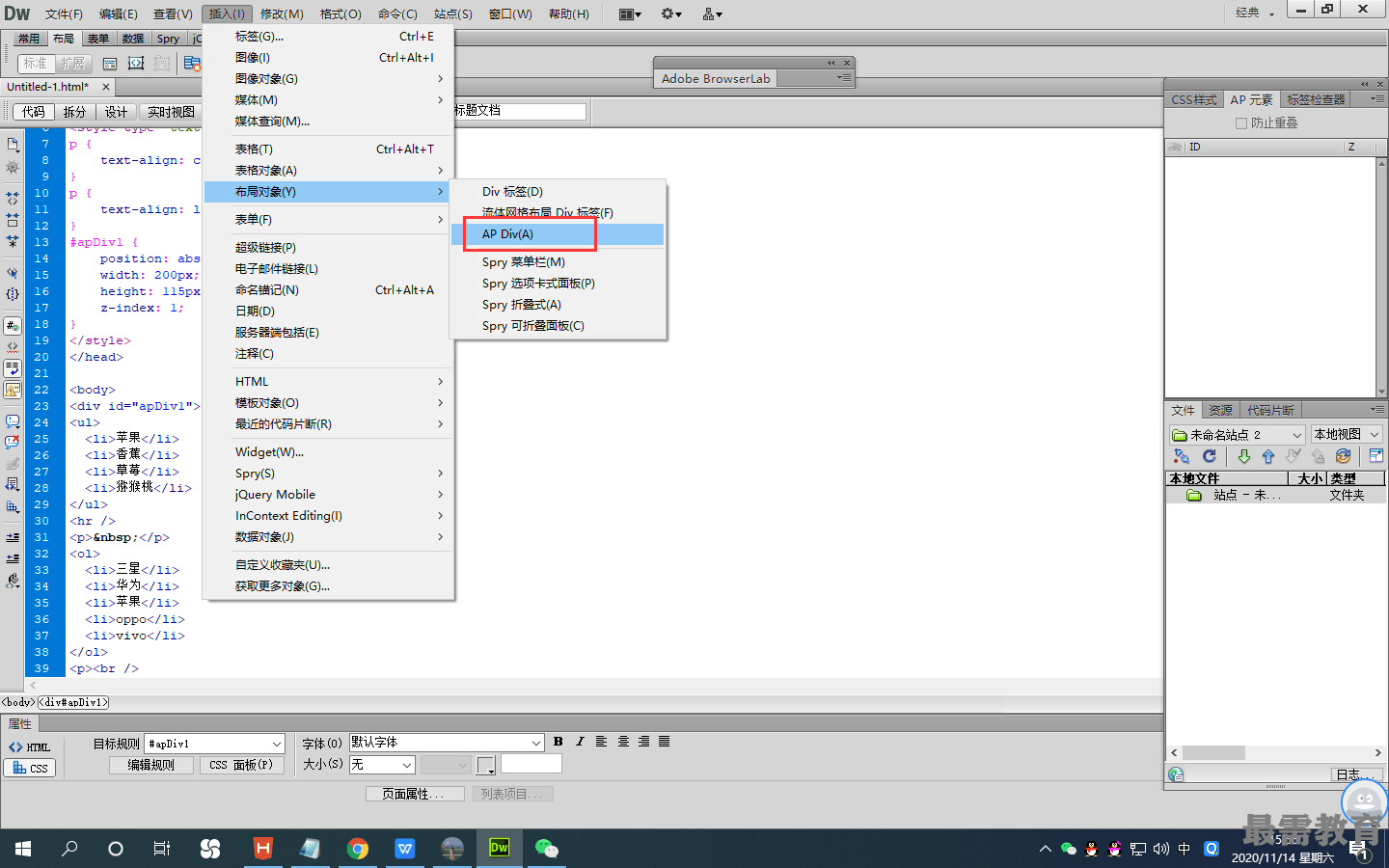Open the layout chooser icon in the top bar
The width and height of the screenshot is (1389, 868).
630,14
